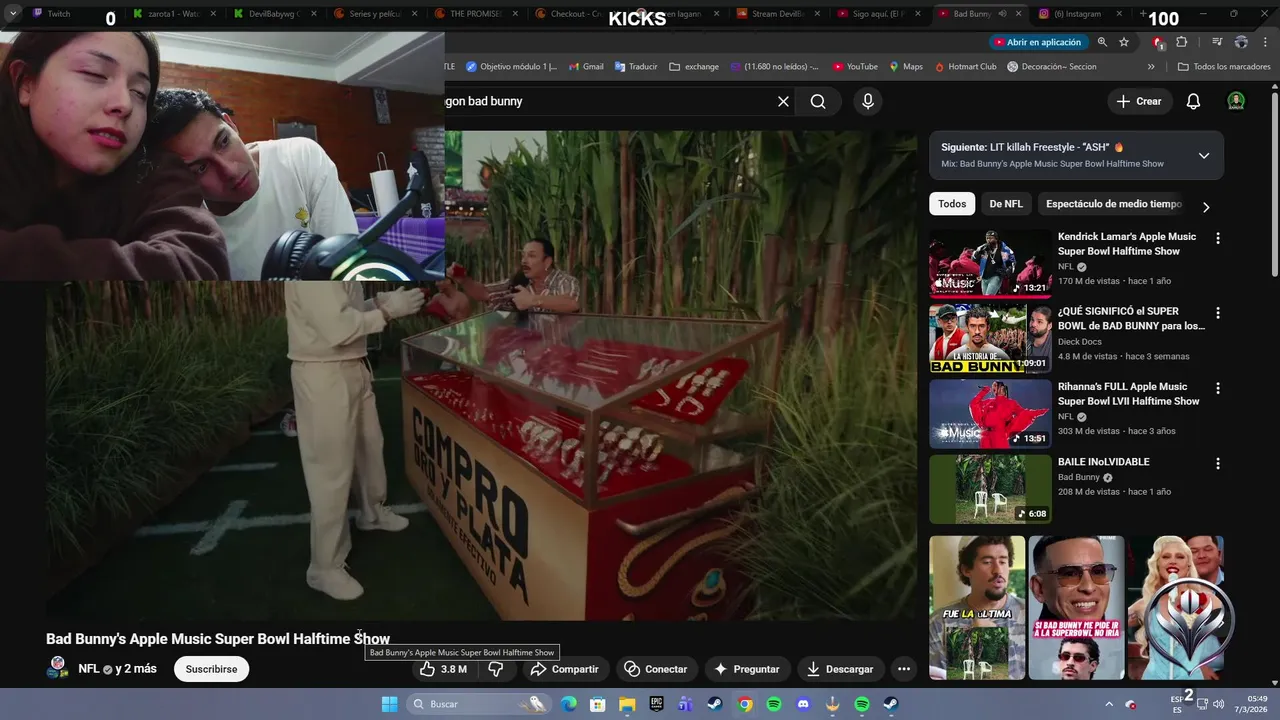Expand the Siguiente mix playlist panel
1280x720 pixels.
1204,155
